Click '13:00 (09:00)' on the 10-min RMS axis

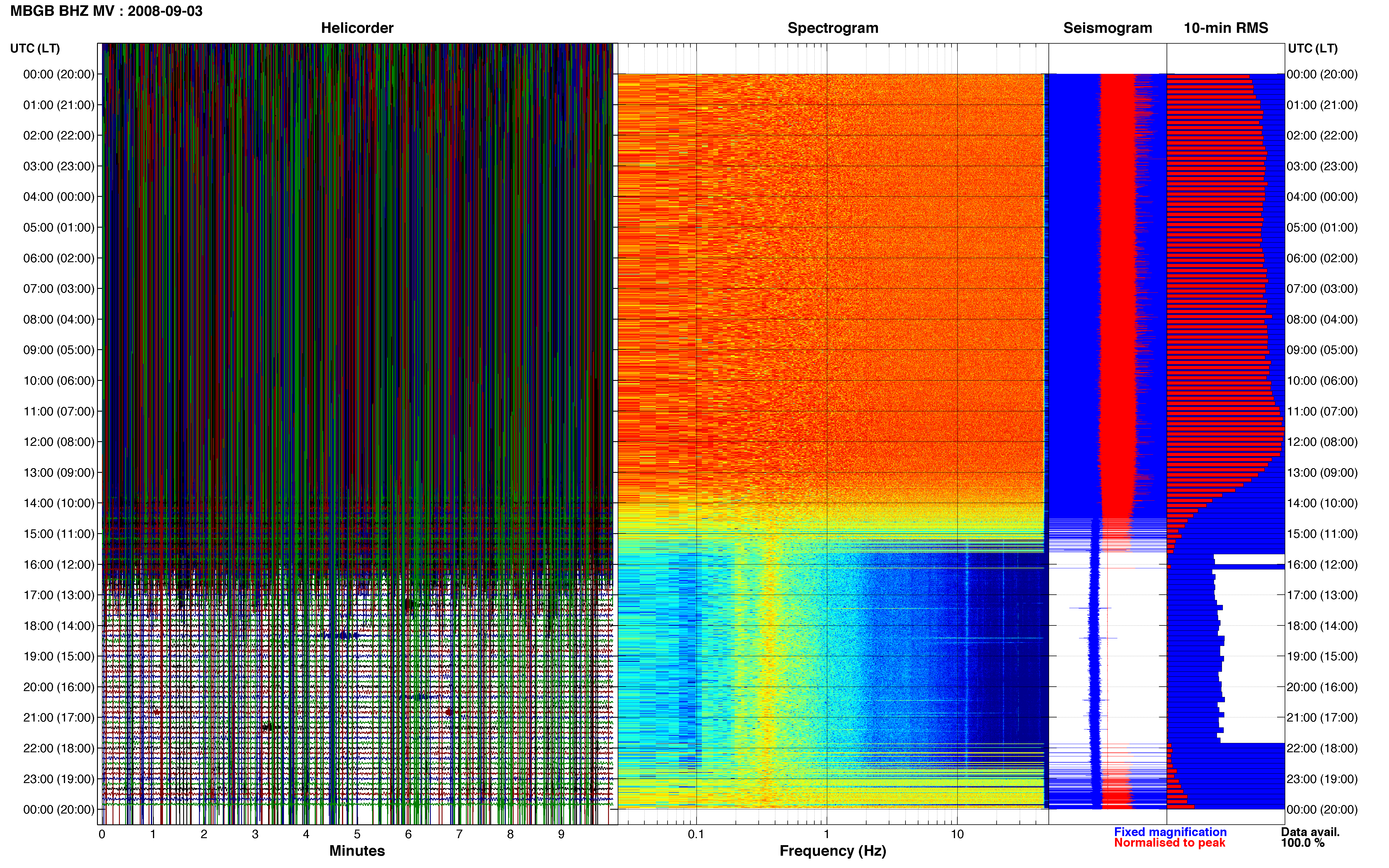point(1322,473)
